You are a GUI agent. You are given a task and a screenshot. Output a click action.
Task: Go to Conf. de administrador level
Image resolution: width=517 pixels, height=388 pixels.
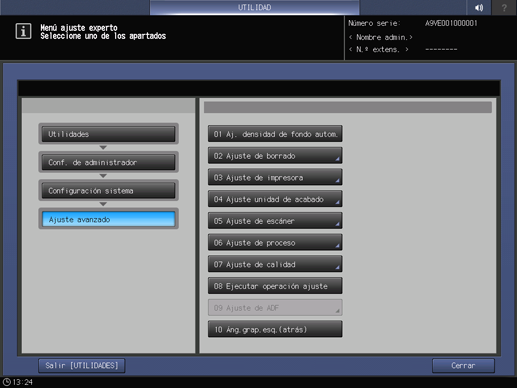click(108, 162)
